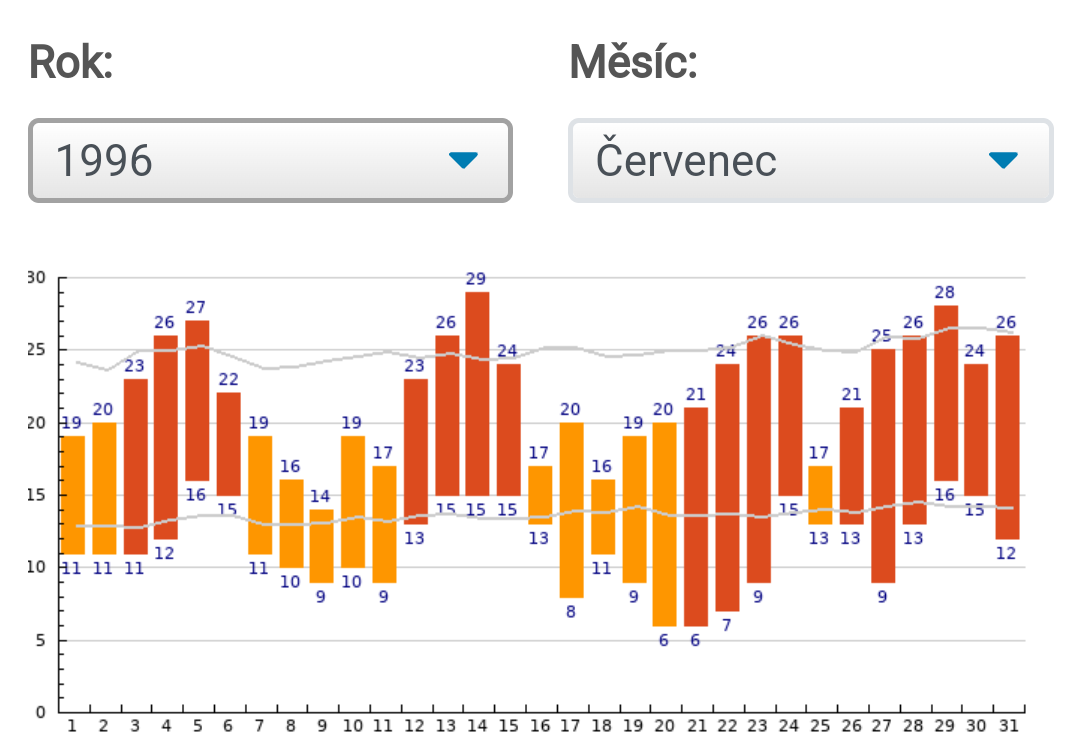1079x751 pixels.
Task: Open the Měsíc dropdown showing Červenec
Action: coord(810,161)
